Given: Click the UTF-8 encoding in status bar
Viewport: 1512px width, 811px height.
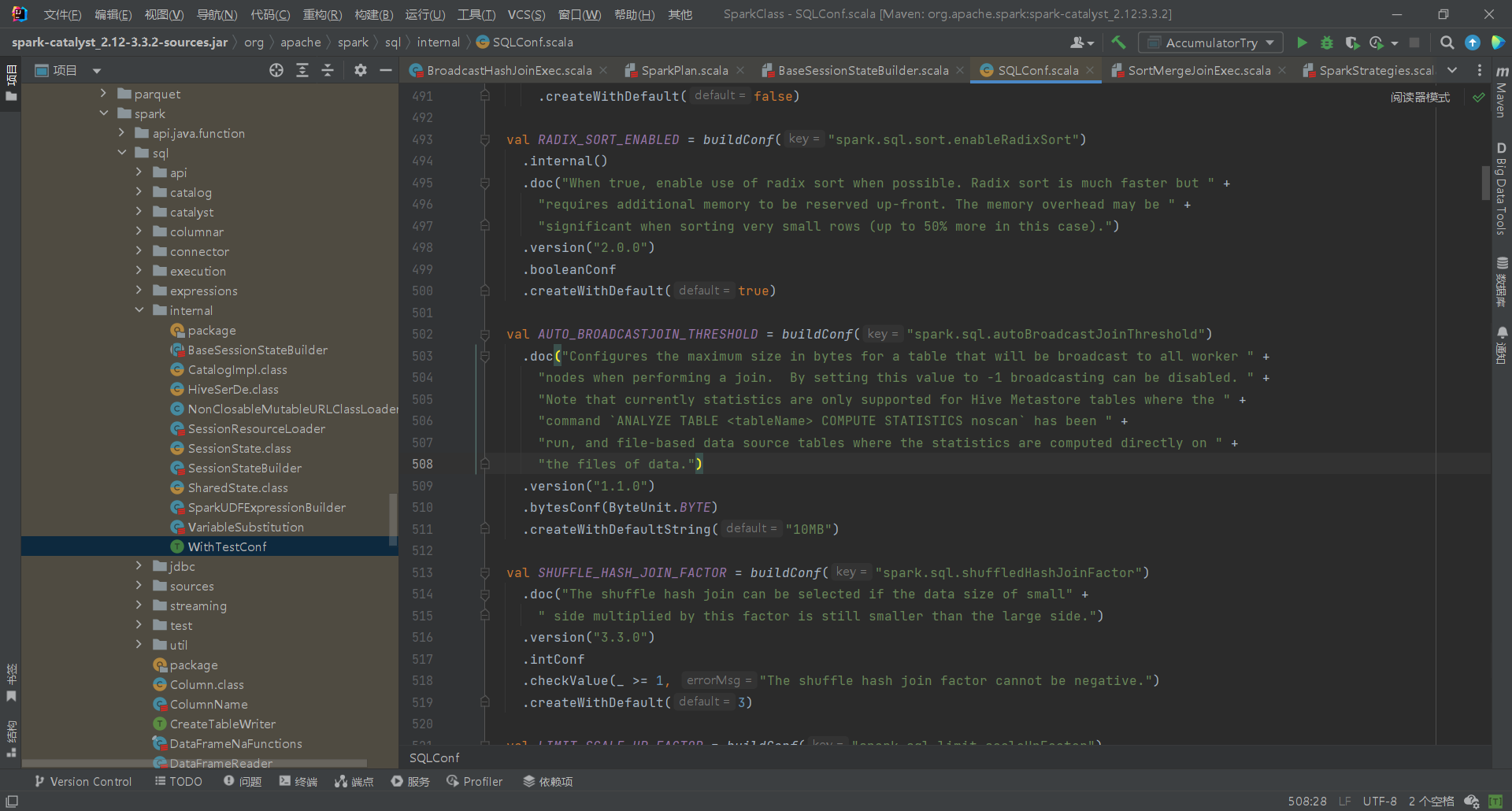Looking at the screenshot, I should pyautogui.click(x=1380, y=801).
